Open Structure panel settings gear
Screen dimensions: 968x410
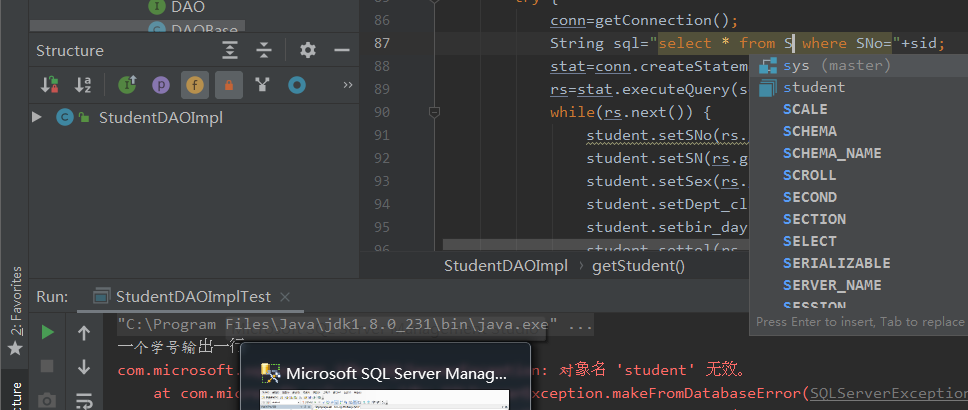[308, 50]
